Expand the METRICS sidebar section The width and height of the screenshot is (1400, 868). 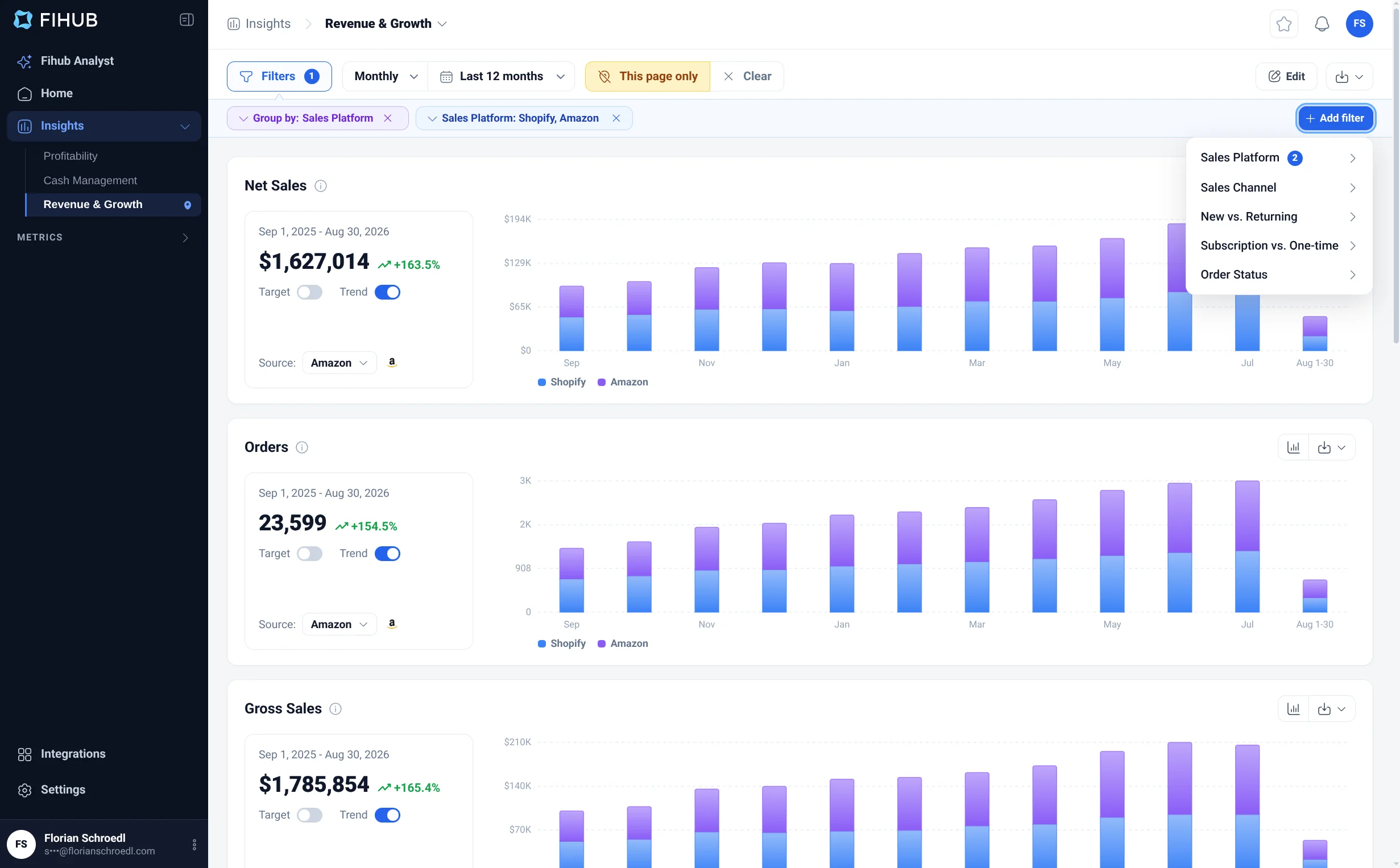click(103, 238)
